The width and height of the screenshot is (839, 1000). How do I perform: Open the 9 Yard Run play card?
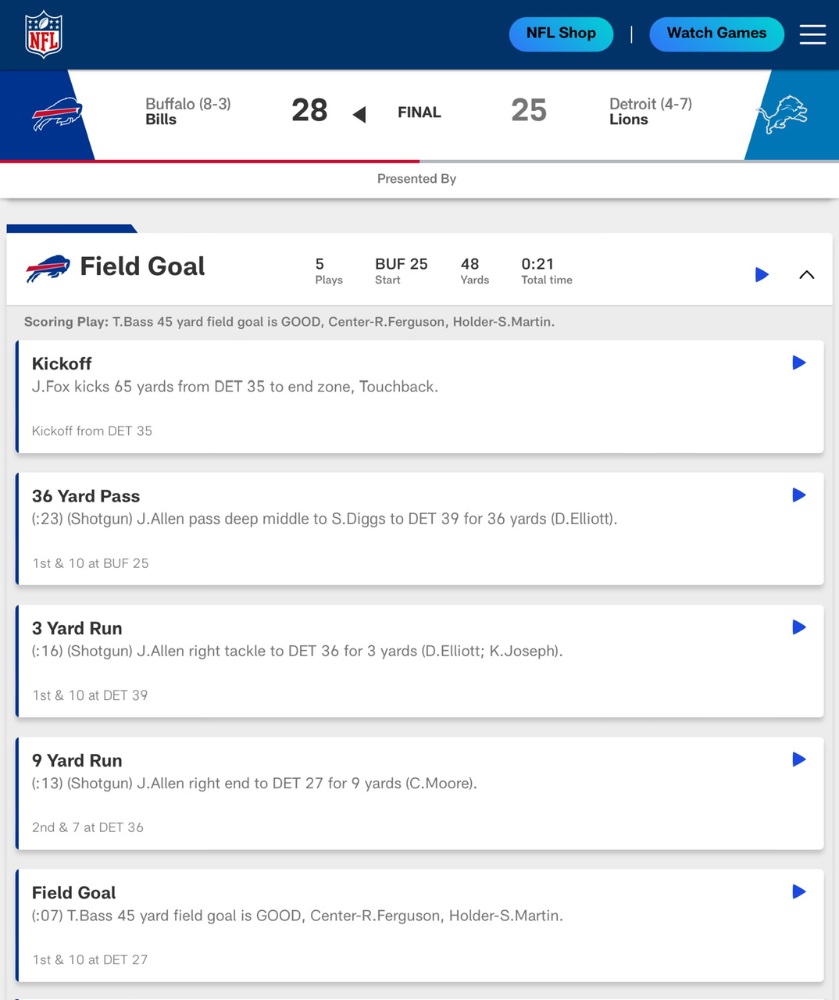pyautogui.click(x=420, y=793)
